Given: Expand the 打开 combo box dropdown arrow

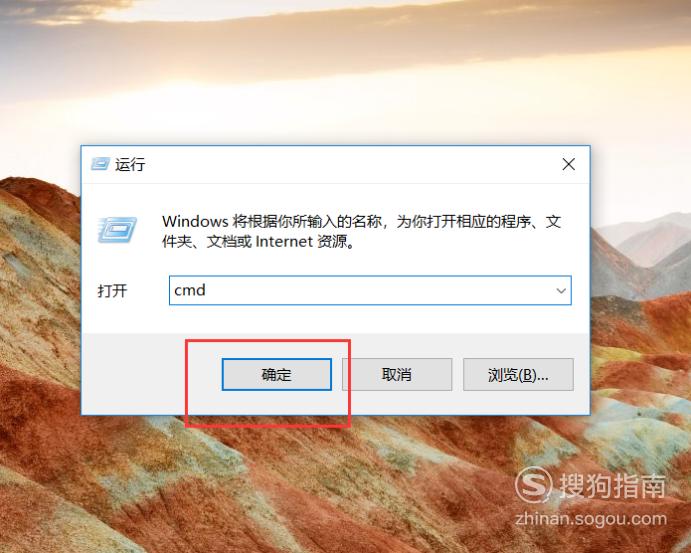Looking at the screenshot, I should click(561, 290).
